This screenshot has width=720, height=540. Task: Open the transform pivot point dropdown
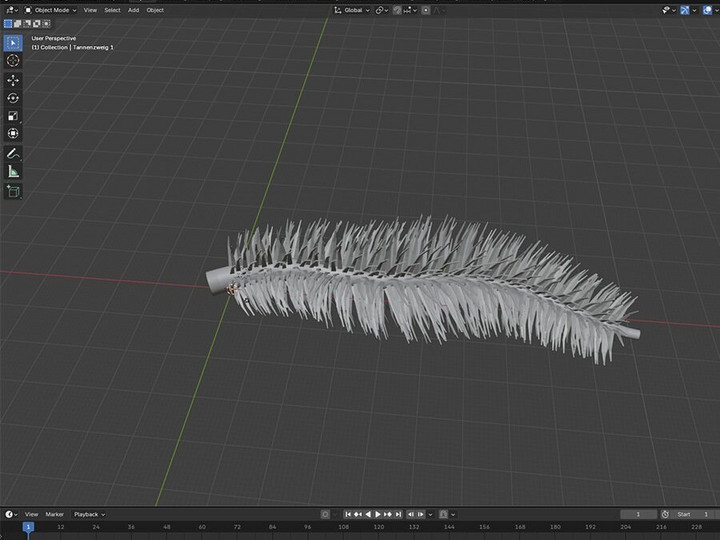[382, 10]
